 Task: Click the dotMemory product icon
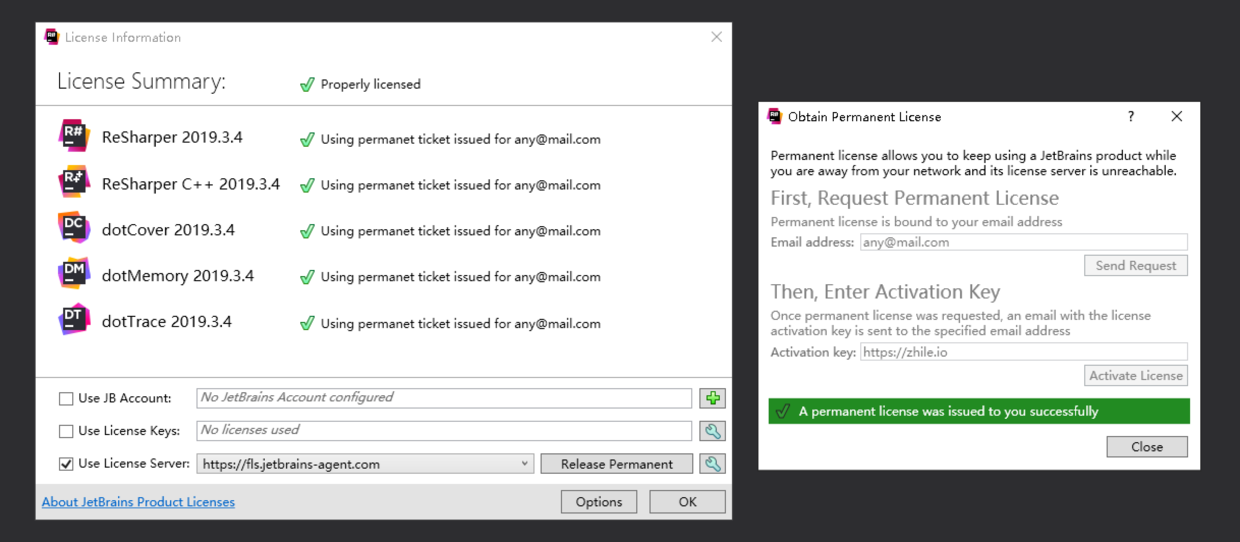click(x=74, y=274)
